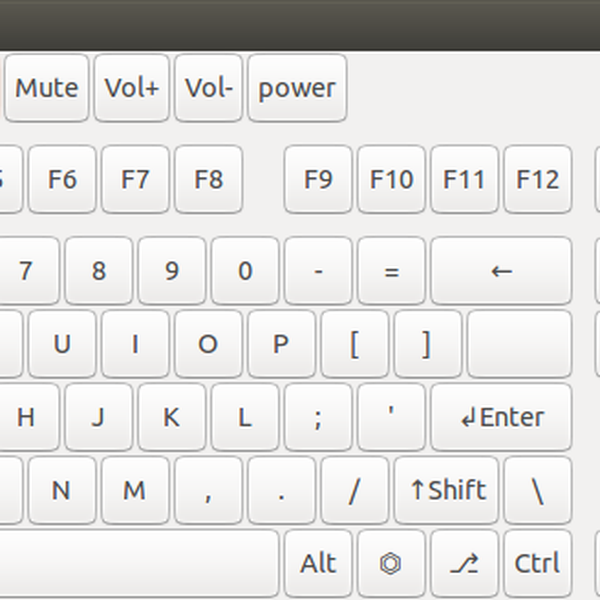Tap the backslash key
Viewport: 600px width, 600px height.
pyautogui.click(x=537, y=490)
